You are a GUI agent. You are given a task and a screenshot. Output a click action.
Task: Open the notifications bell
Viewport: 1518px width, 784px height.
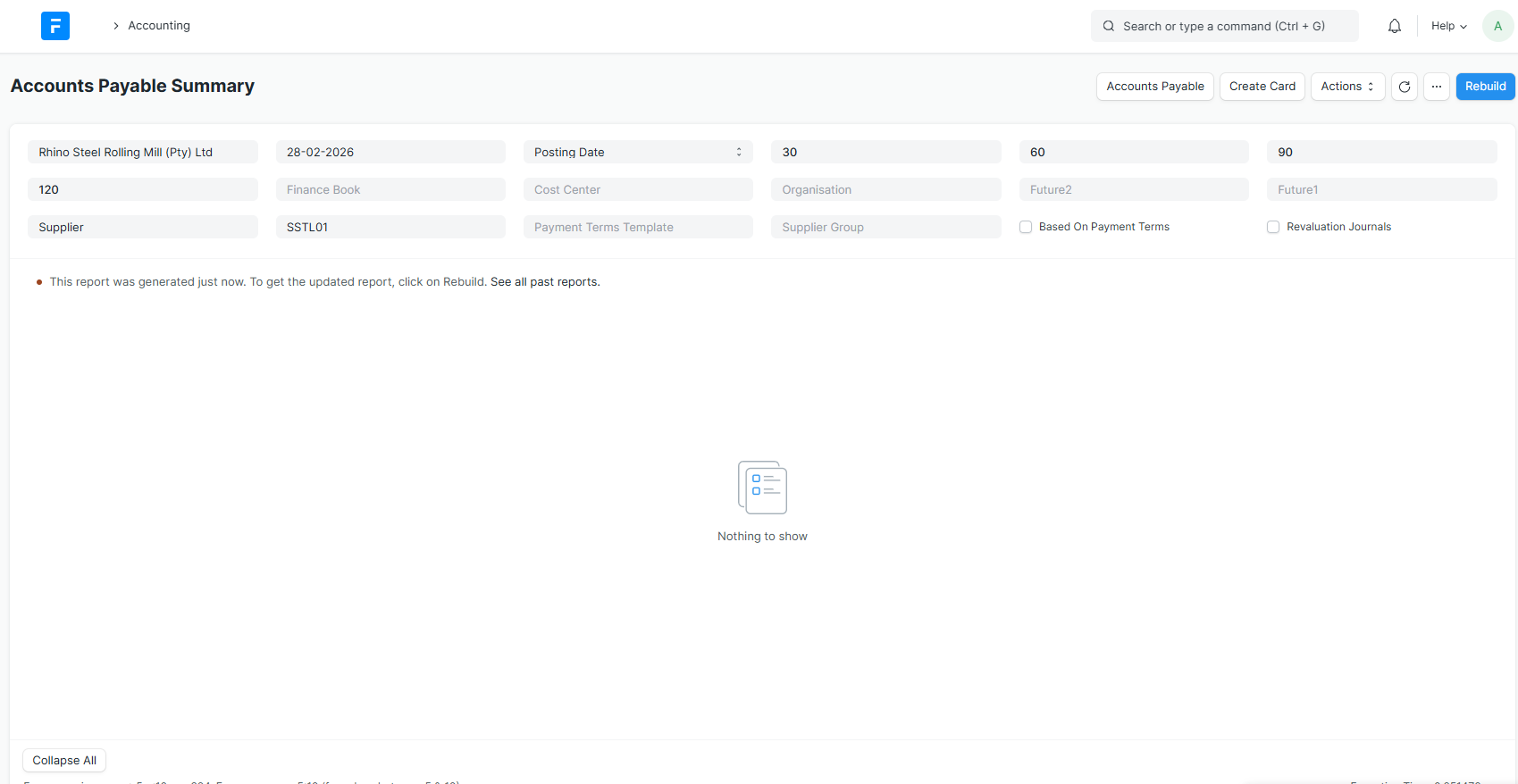click(1394, 26)
